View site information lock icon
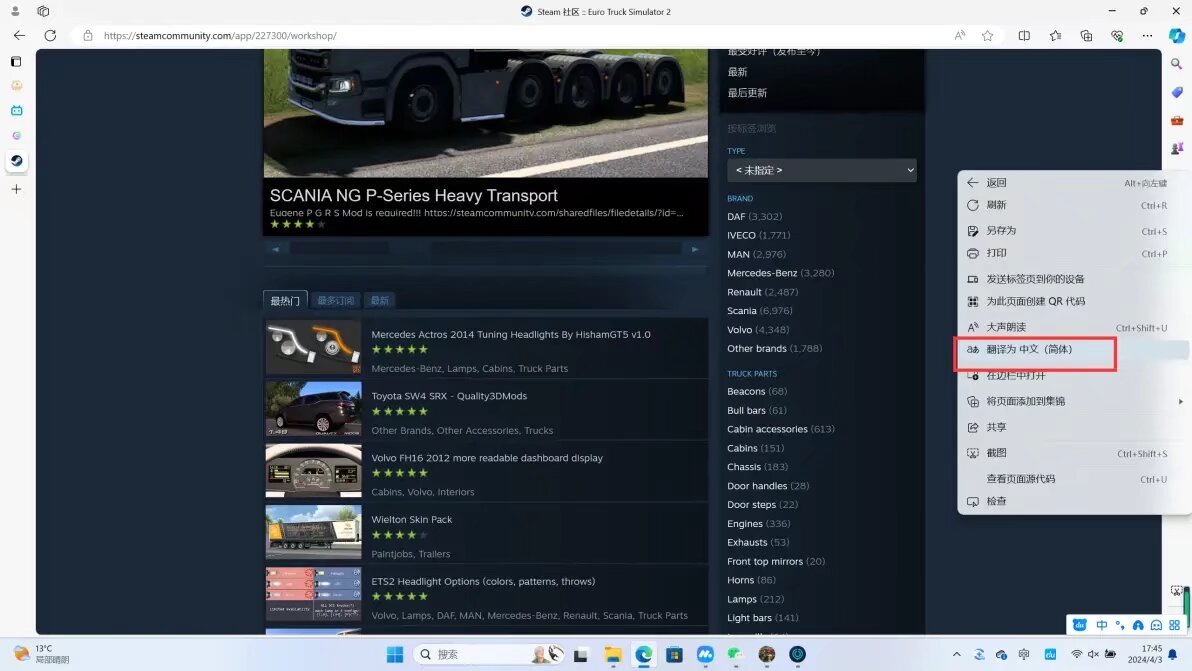1192x671 pixels. click(x=87, y=35)
